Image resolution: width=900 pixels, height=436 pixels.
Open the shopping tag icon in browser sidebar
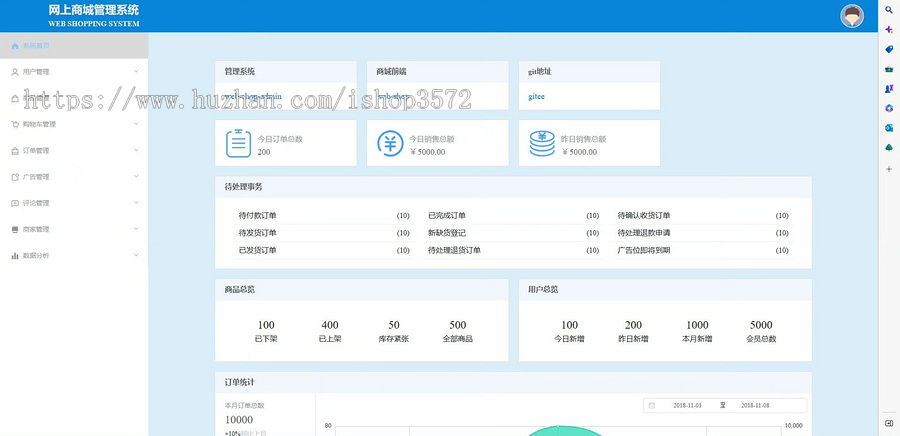pyautogui.click(x=889, y=49)
